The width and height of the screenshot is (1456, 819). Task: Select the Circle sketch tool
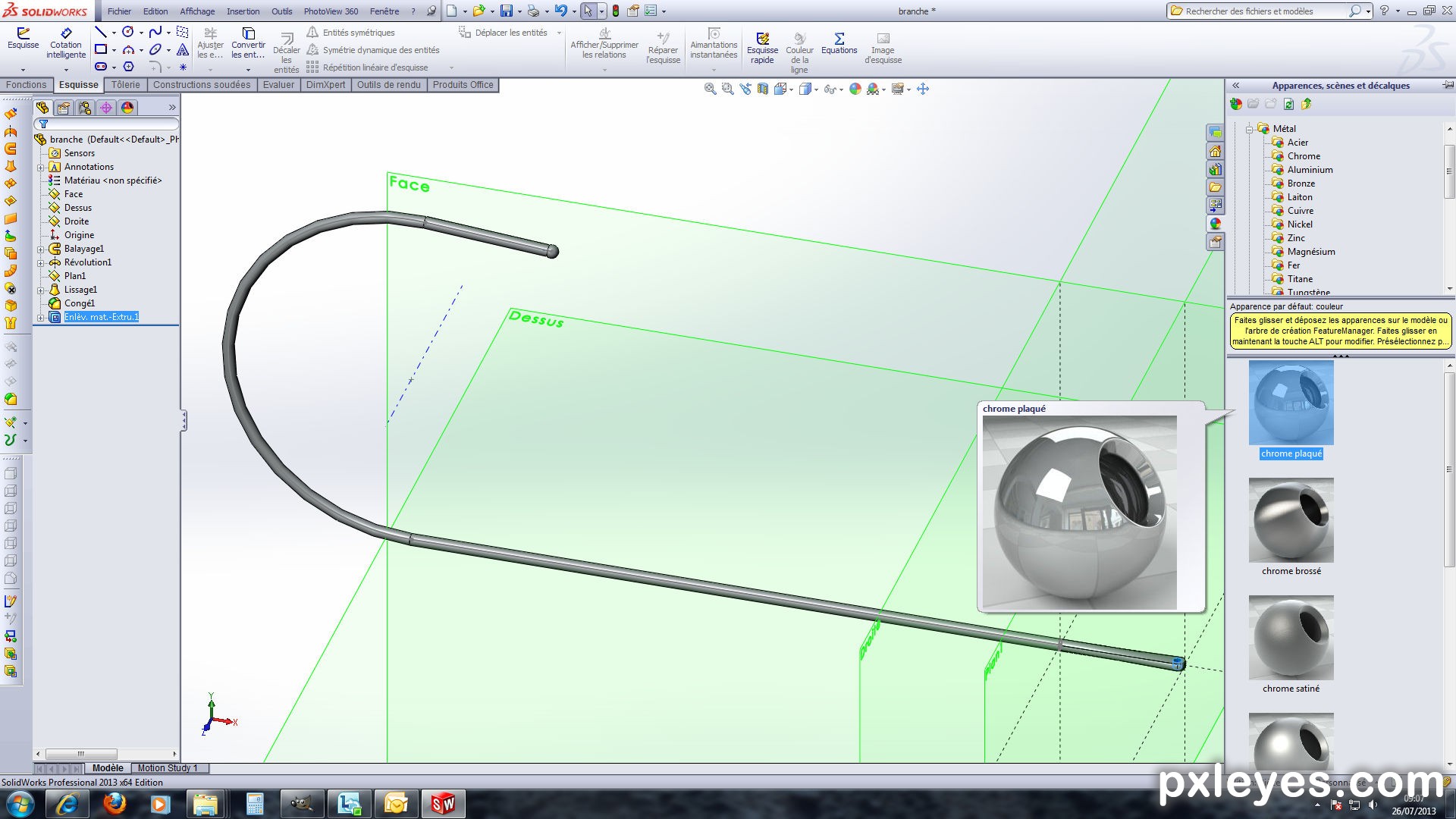tap(128, 32)
